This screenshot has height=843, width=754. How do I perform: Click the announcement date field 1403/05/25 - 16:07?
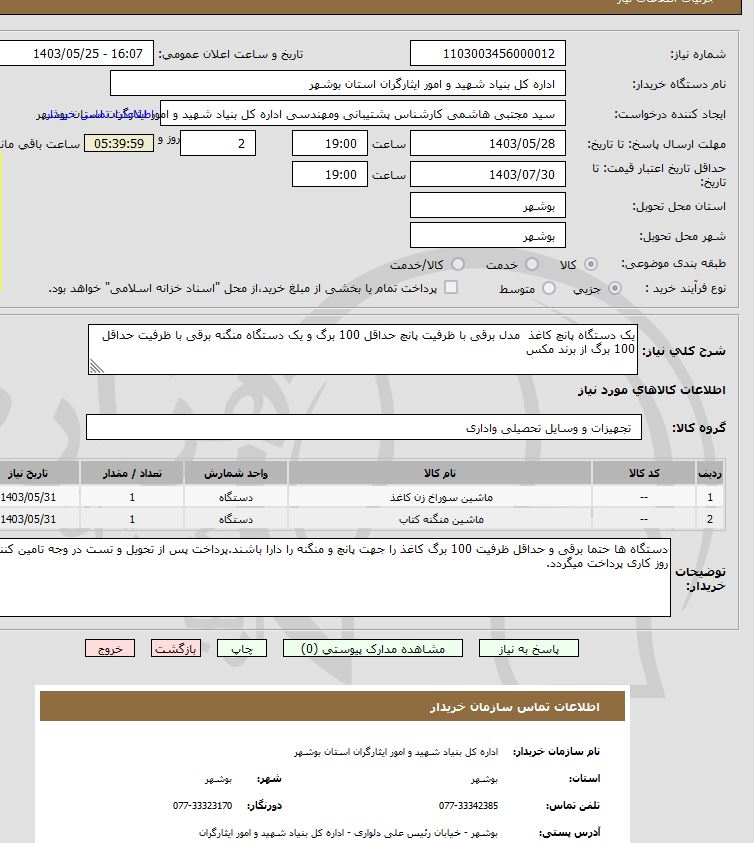click(75, 53)
